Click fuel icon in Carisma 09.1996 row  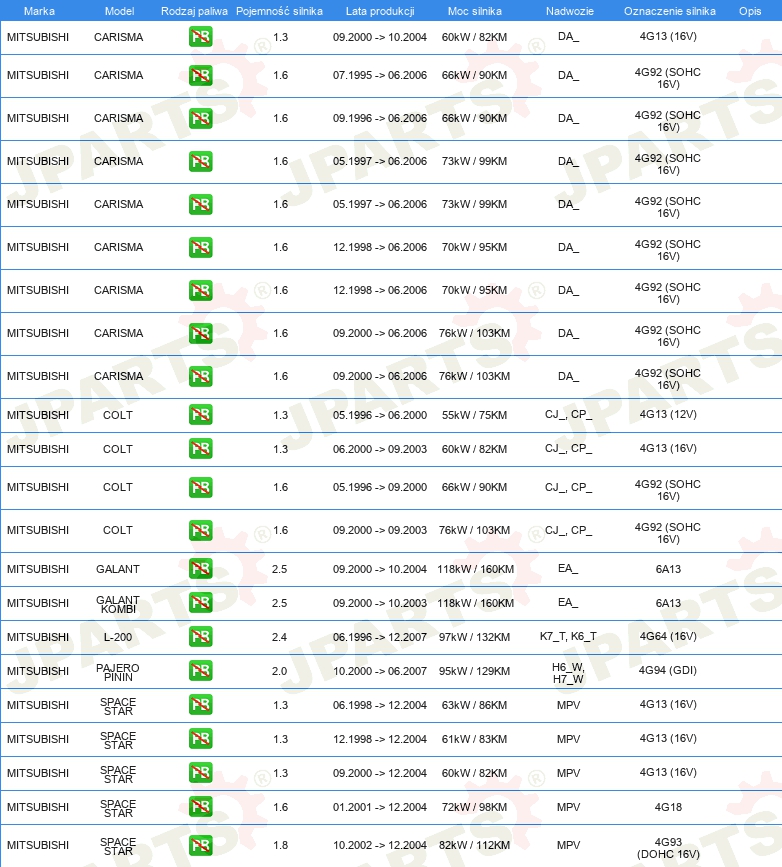tap(200, 118)
